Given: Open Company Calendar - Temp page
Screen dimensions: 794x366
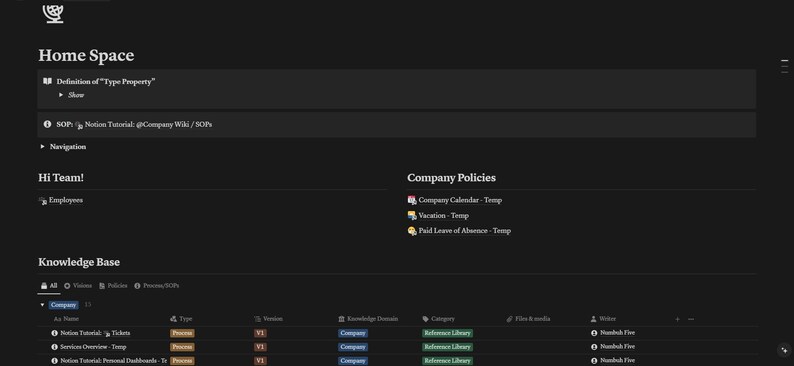Looking at the screenshot, I should pyautogui.click(x=460, y=200).
